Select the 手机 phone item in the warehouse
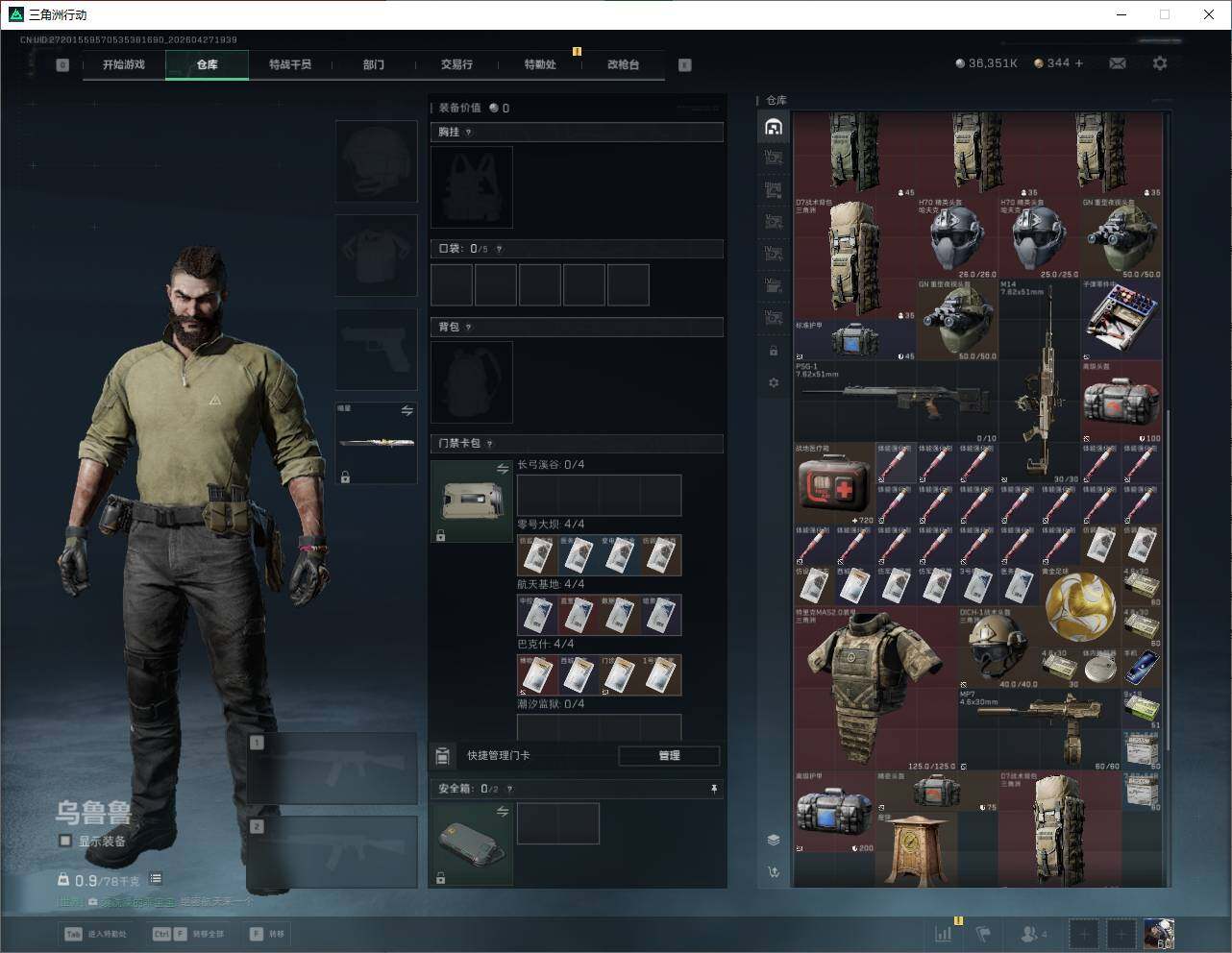The width and height of the screenshot is (1232, 953). coord(1143,669)
